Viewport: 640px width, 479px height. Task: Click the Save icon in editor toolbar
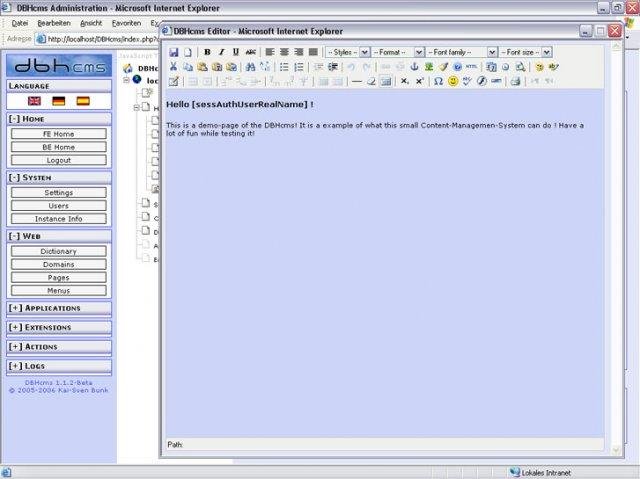(x=174, y=52)
